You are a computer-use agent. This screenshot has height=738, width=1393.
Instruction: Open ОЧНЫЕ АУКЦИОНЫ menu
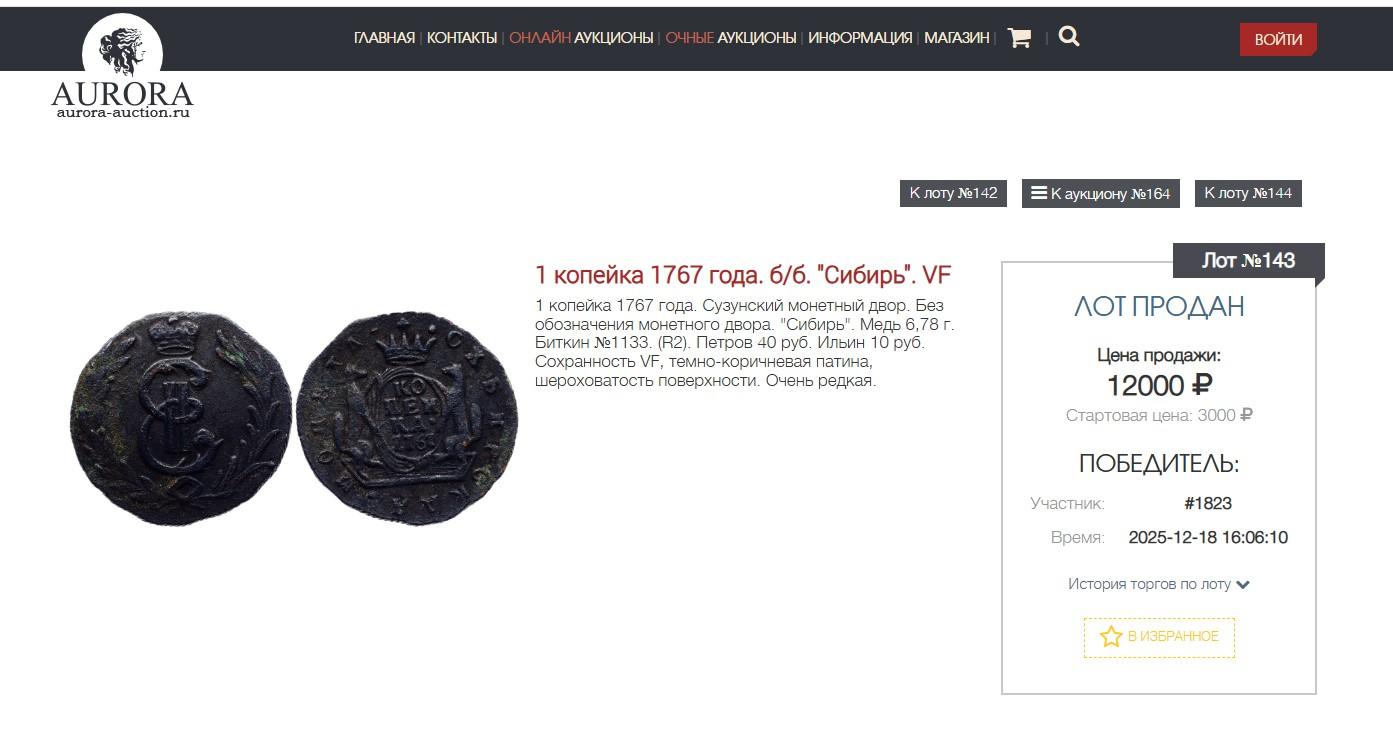731,38
